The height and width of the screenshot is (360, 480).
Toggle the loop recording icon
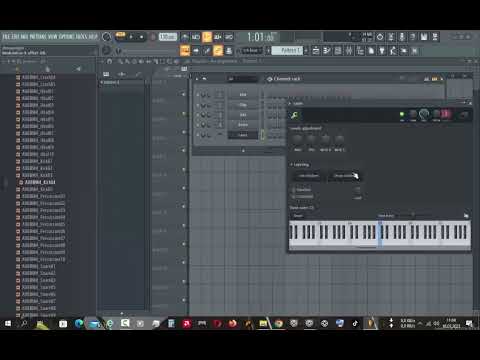[x=229, y=37]
